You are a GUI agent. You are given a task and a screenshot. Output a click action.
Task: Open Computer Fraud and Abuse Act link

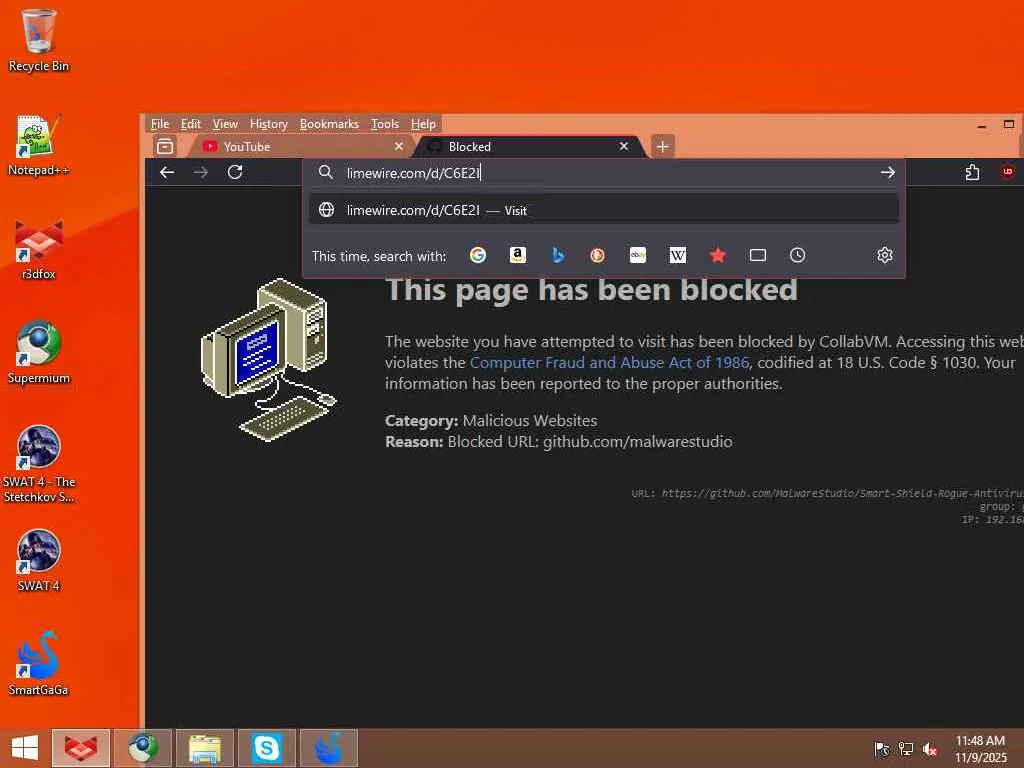pyautogui.click(x=609, y=362)
